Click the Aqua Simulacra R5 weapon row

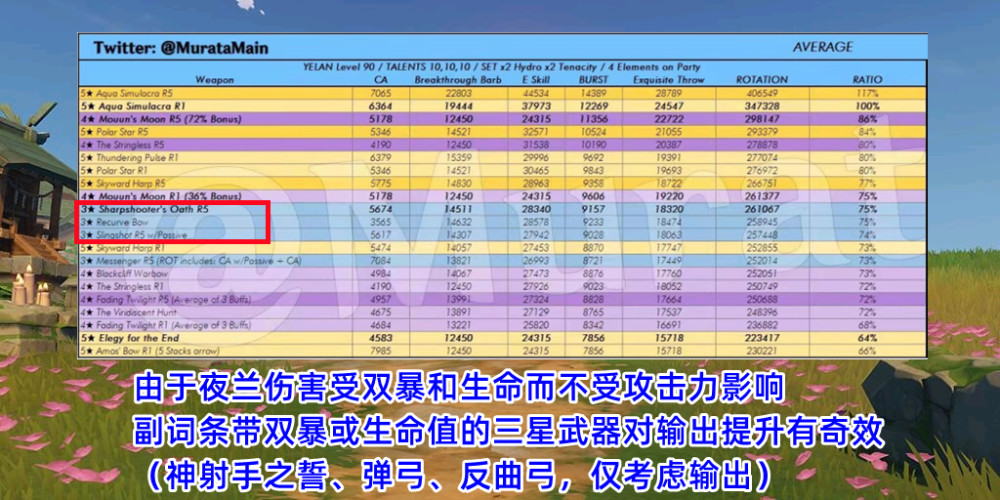pos(130,92)
